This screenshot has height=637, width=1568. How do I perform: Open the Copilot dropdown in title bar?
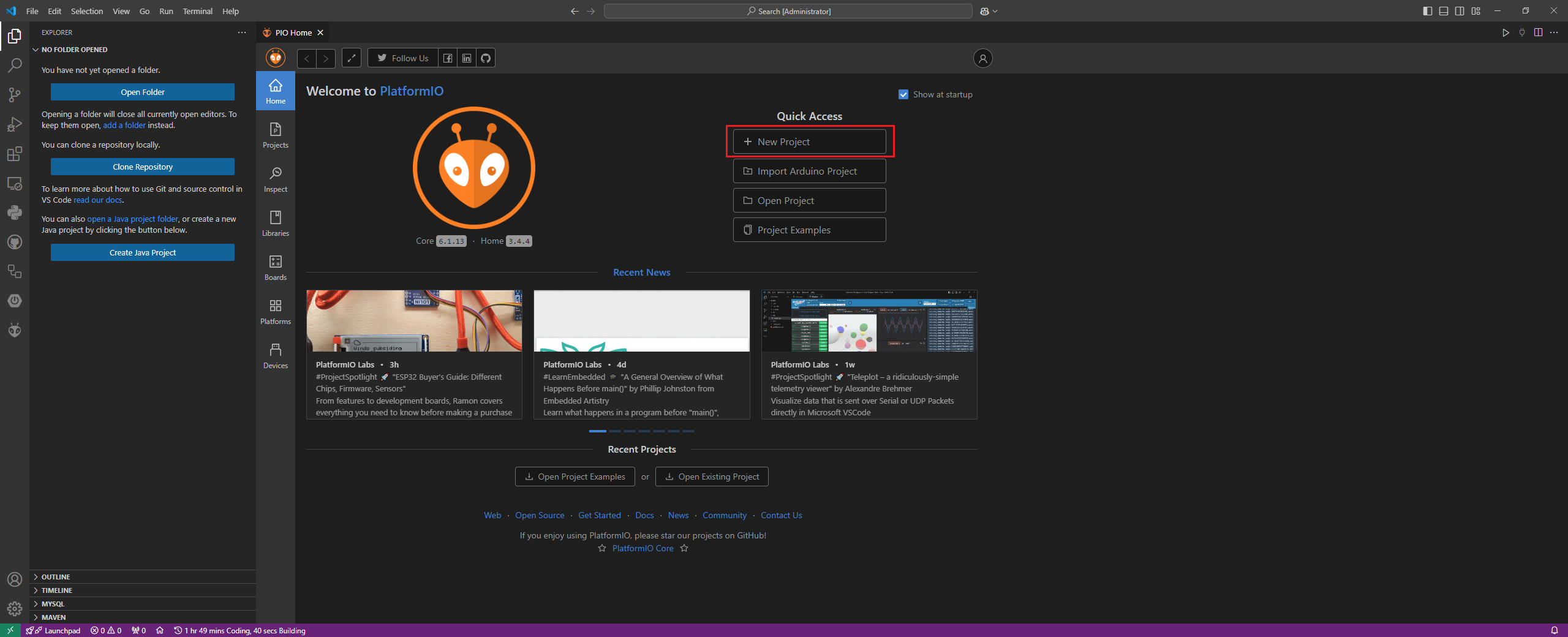click(x=989, y=11)
